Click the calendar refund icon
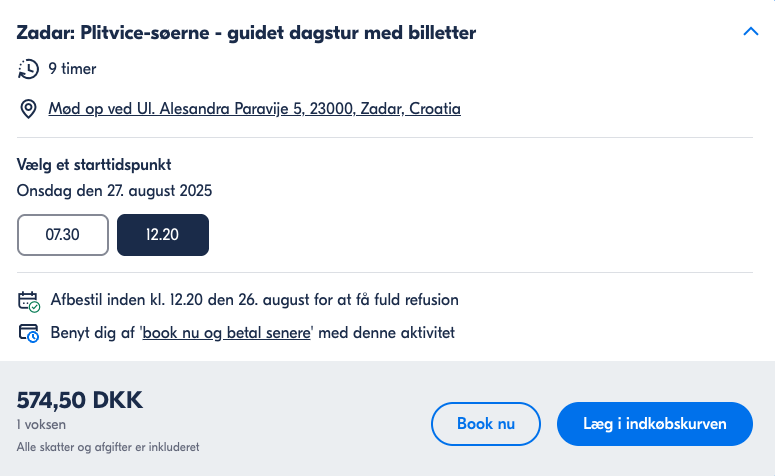The image size is (775, 476). 29,301
